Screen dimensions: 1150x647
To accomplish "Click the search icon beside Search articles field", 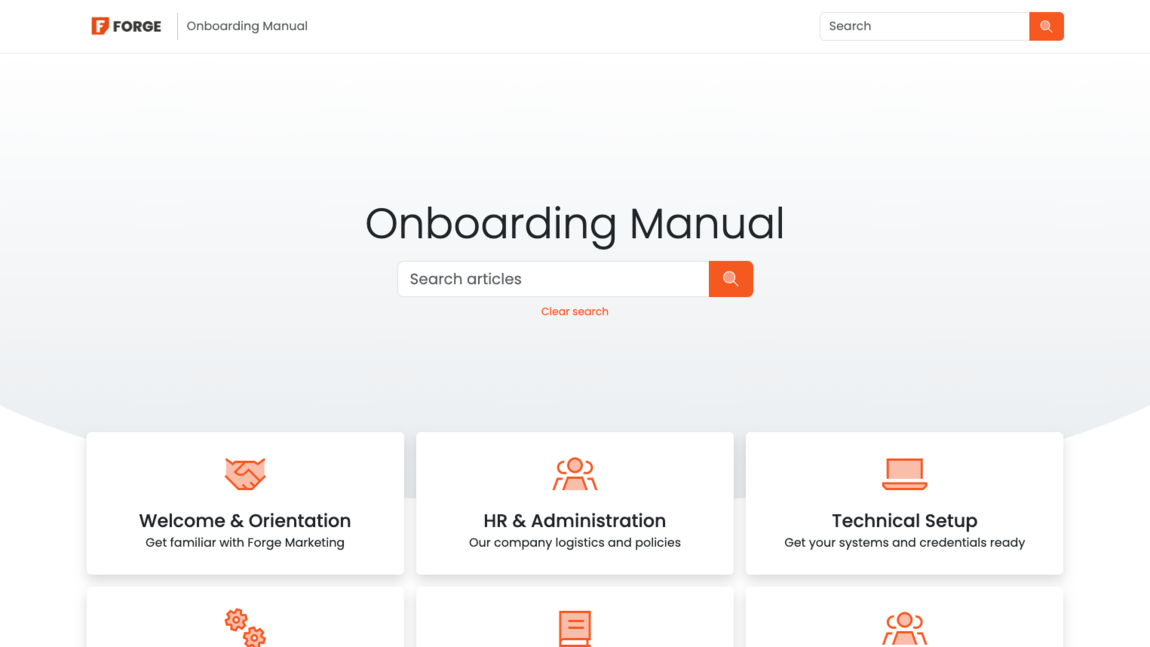I will tap(730, 279).
